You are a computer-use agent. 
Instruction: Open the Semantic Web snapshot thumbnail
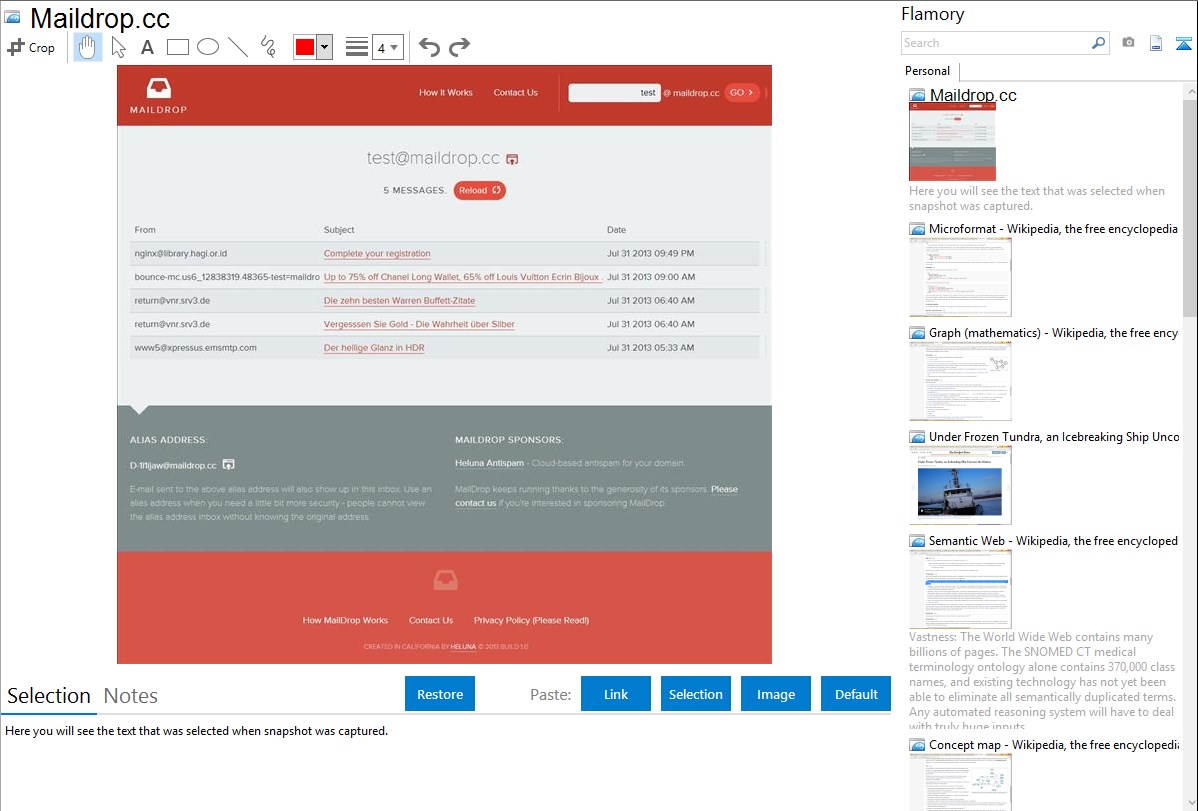point(960,588)
